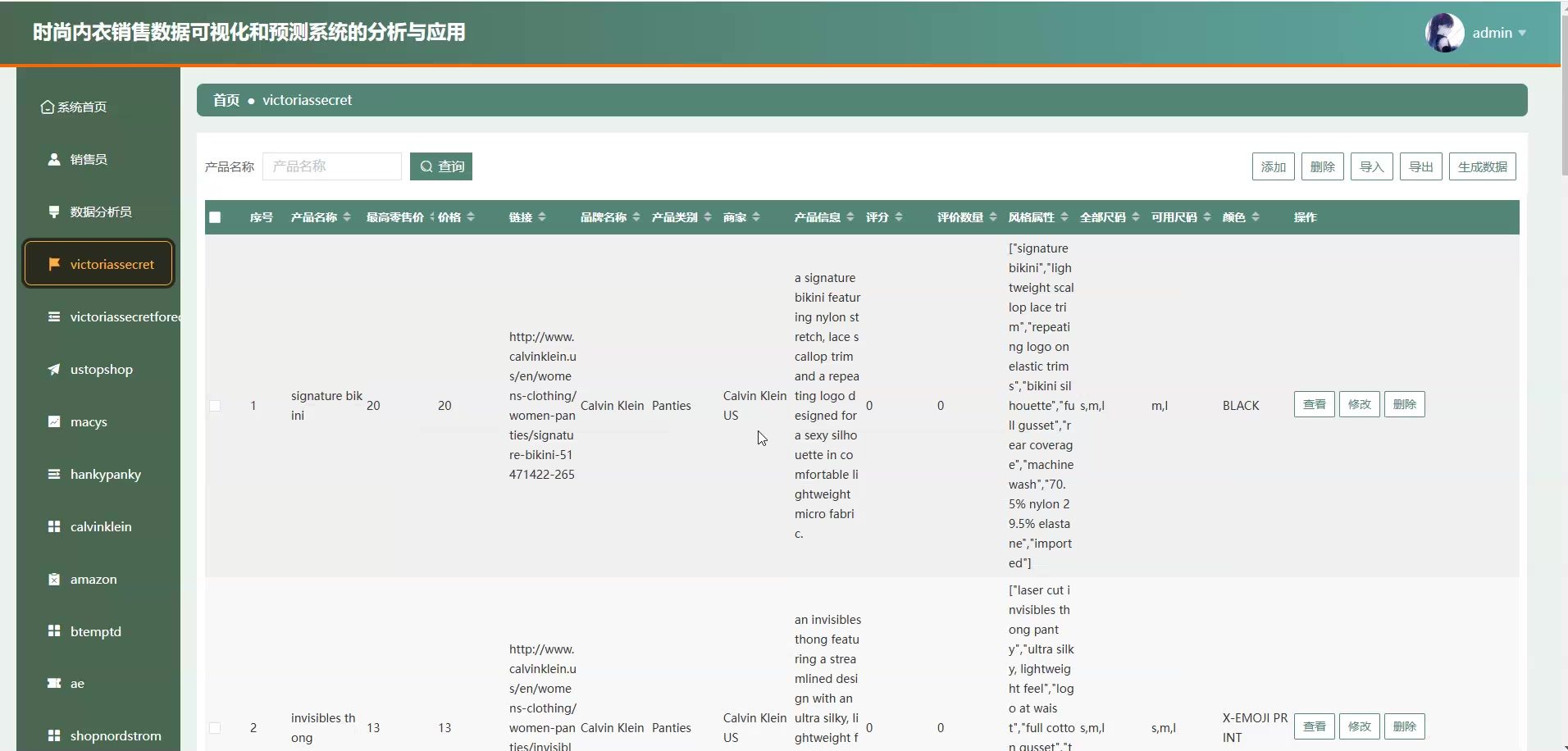The width and height of the screenshot is (1568, 751).
Task: Click the clipboard icon beside amazon
Action: click(x=54, y=579)
